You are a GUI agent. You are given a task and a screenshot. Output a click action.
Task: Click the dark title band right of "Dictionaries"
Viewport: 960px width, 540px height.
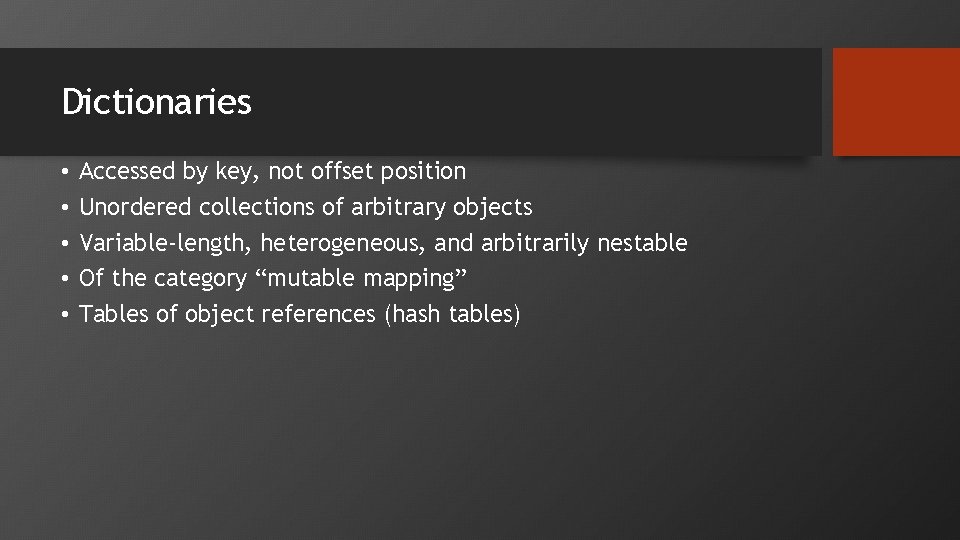540,102
